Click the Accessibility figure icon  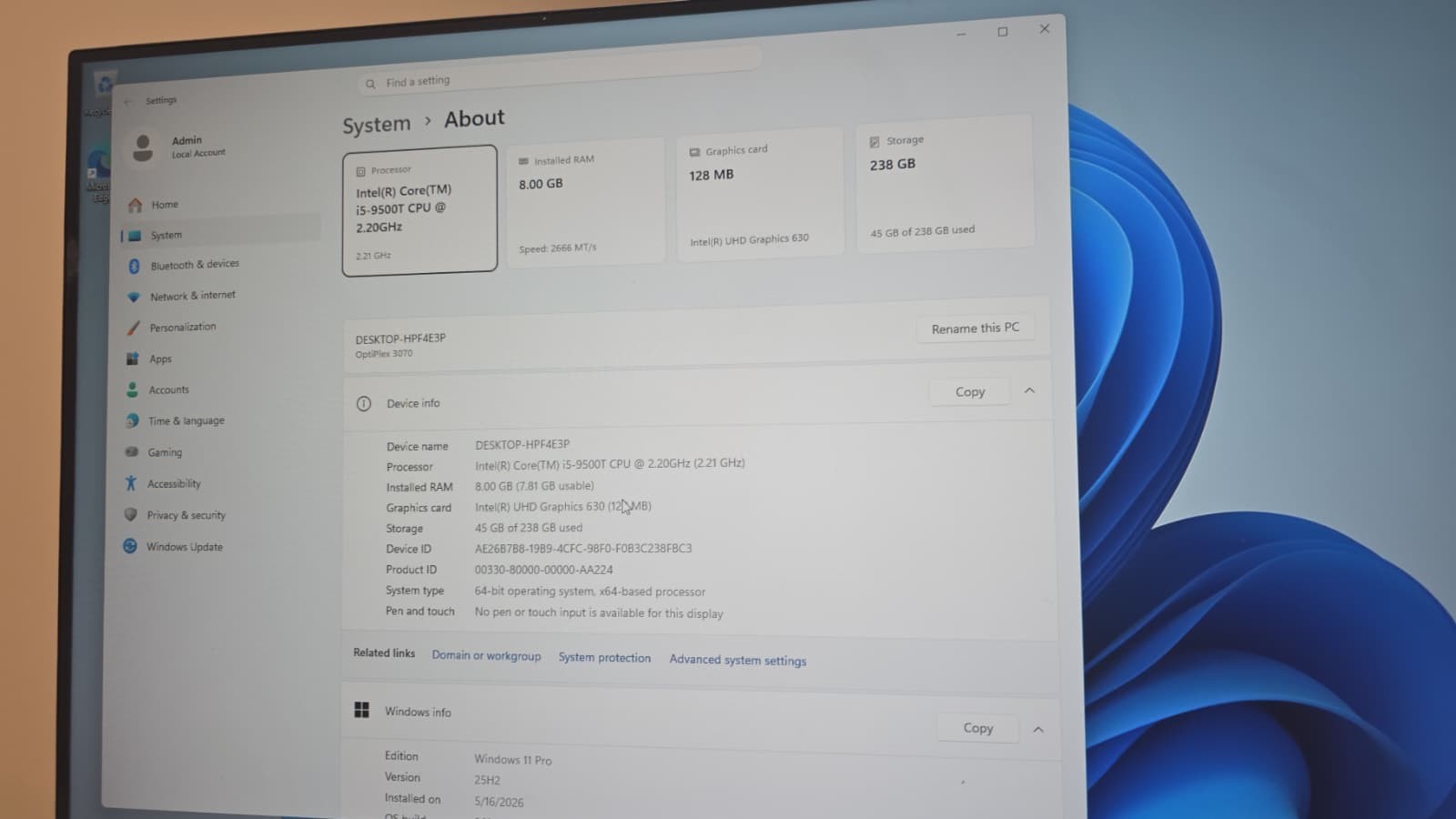[131, 483]
